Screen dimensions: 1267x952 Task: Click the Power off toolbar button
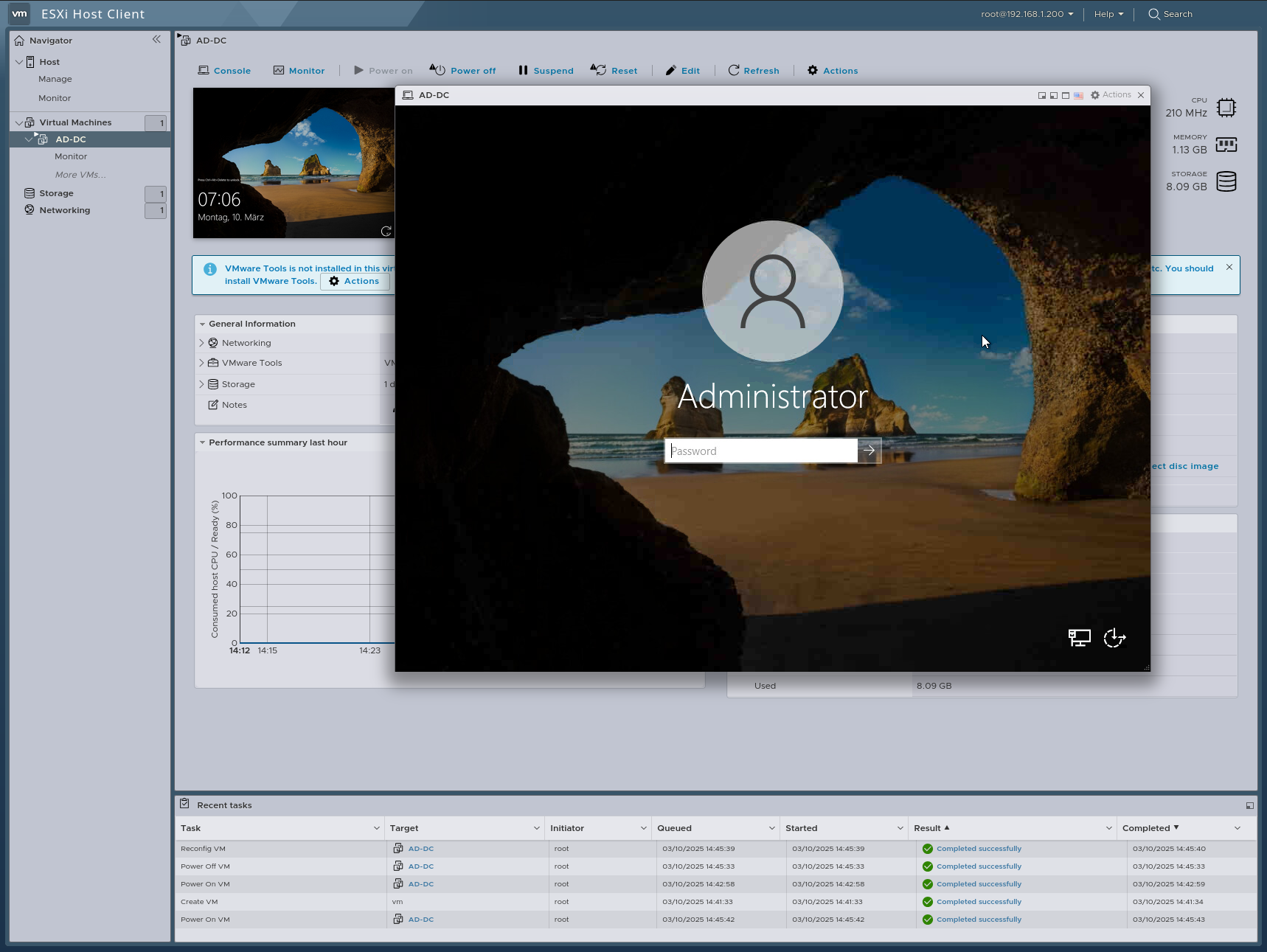[463, 71]
